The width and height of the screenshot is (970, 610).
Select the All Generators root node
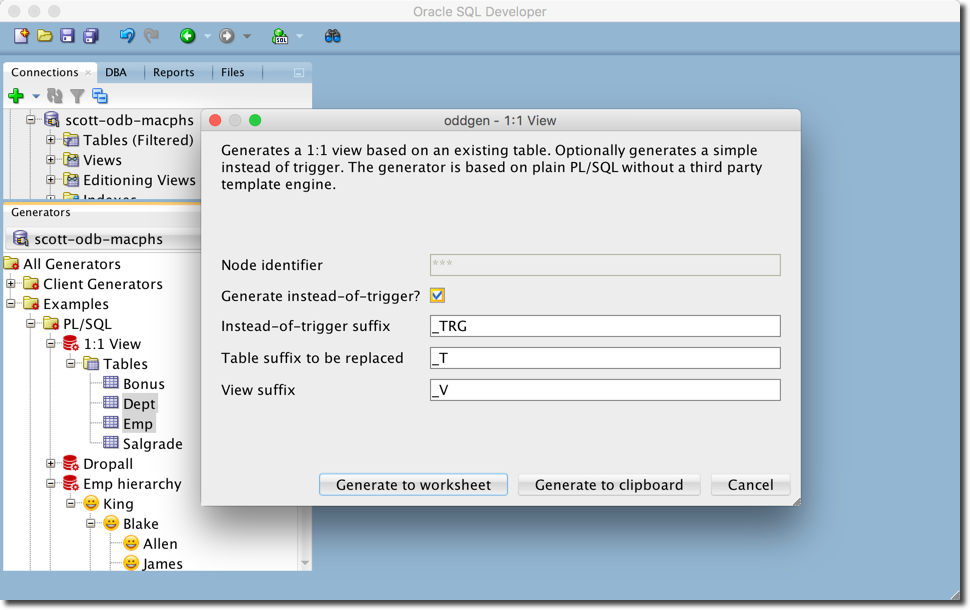click(x=72, y=264)
